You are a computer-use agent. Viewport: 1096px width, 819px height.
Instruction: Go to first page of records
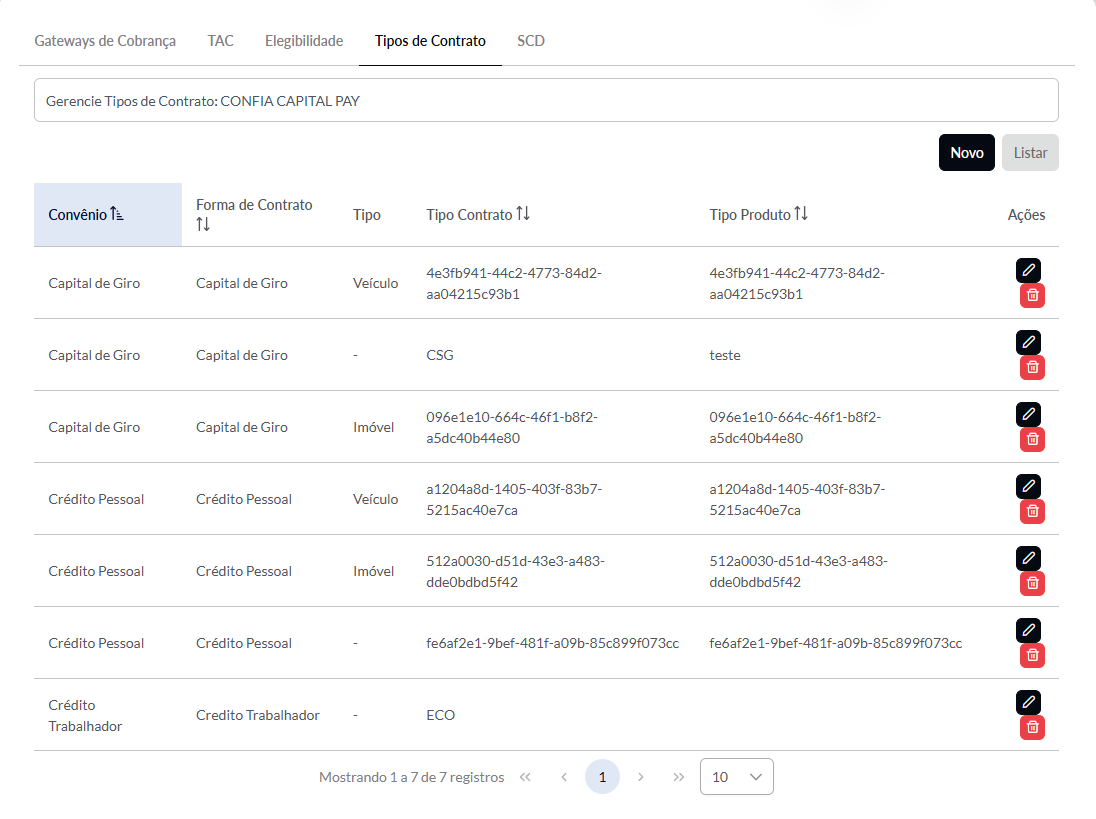tap(526, 777)
